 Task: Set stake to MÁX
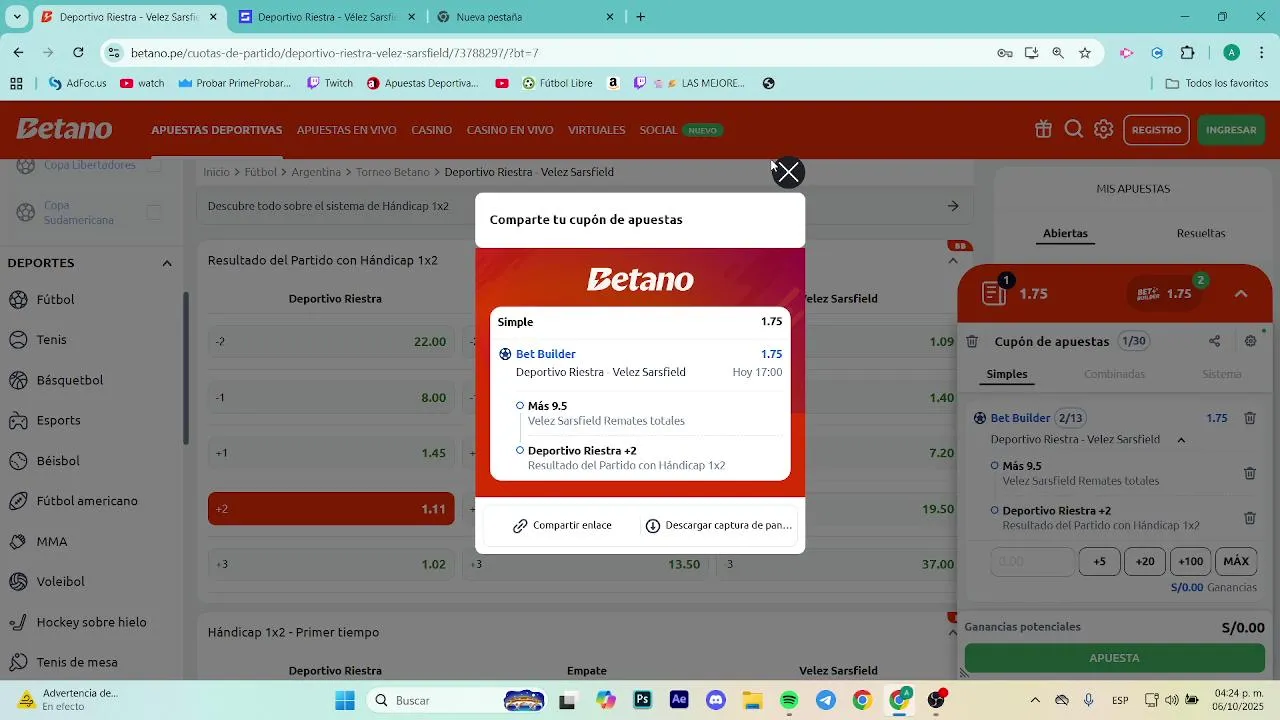[x=1237, y=561]
